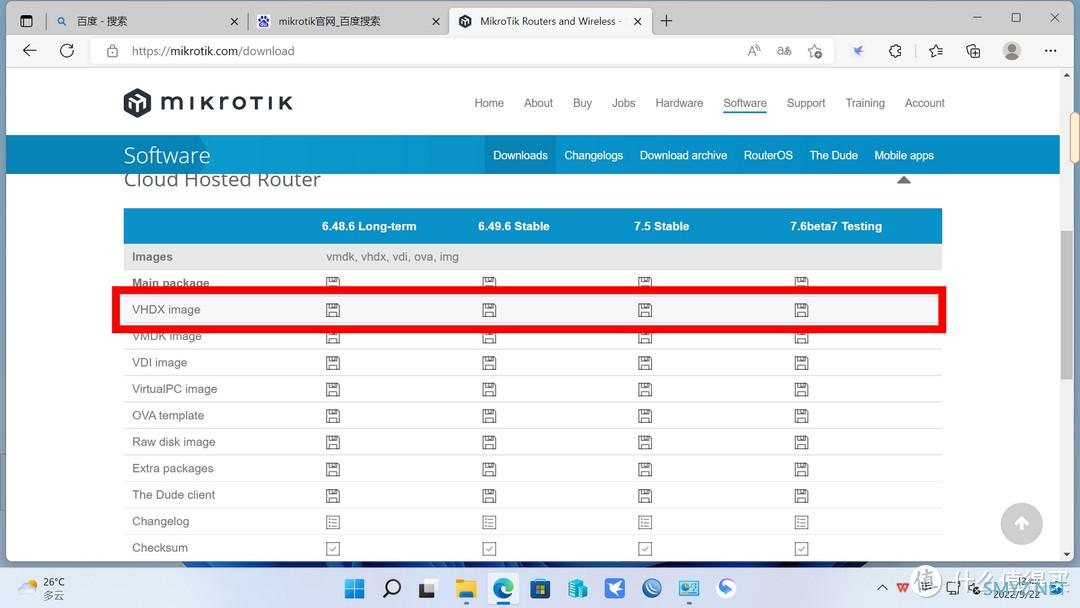Open Changelog for 6.49.6 Stable

[489, 522]
